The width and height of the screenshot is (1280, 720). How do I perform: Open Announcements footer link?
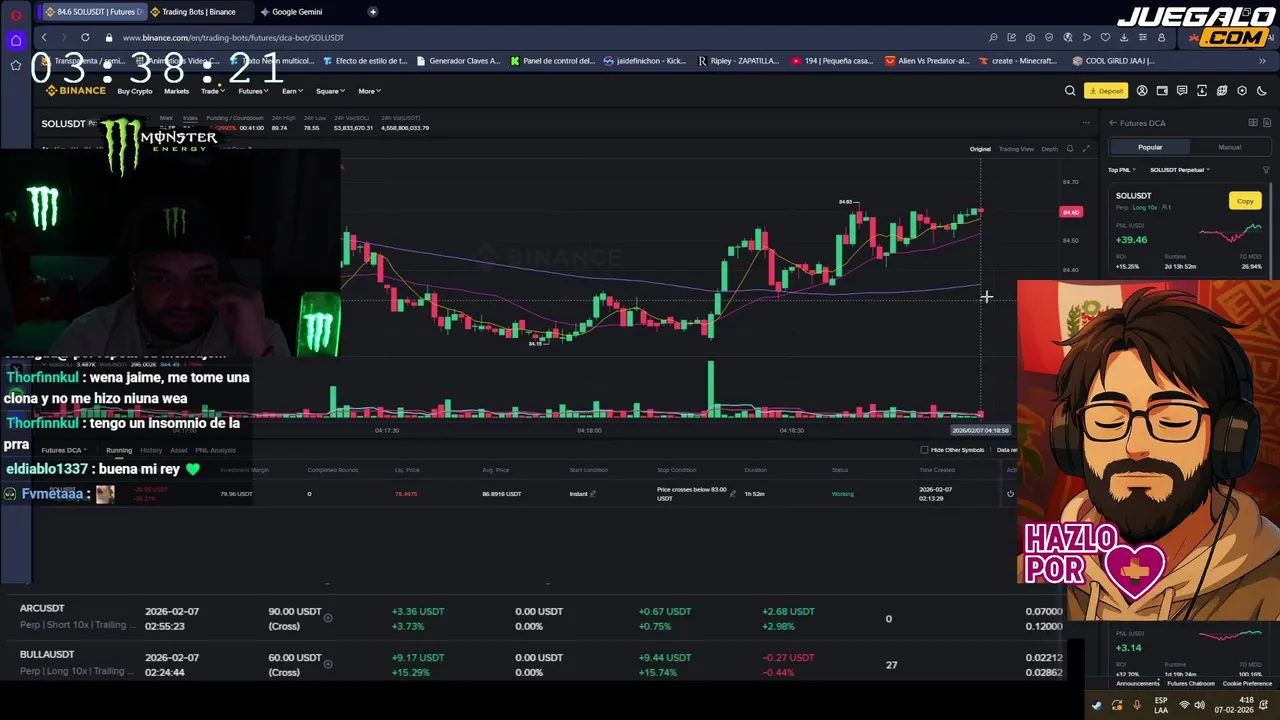click(x=1138, y=684)
